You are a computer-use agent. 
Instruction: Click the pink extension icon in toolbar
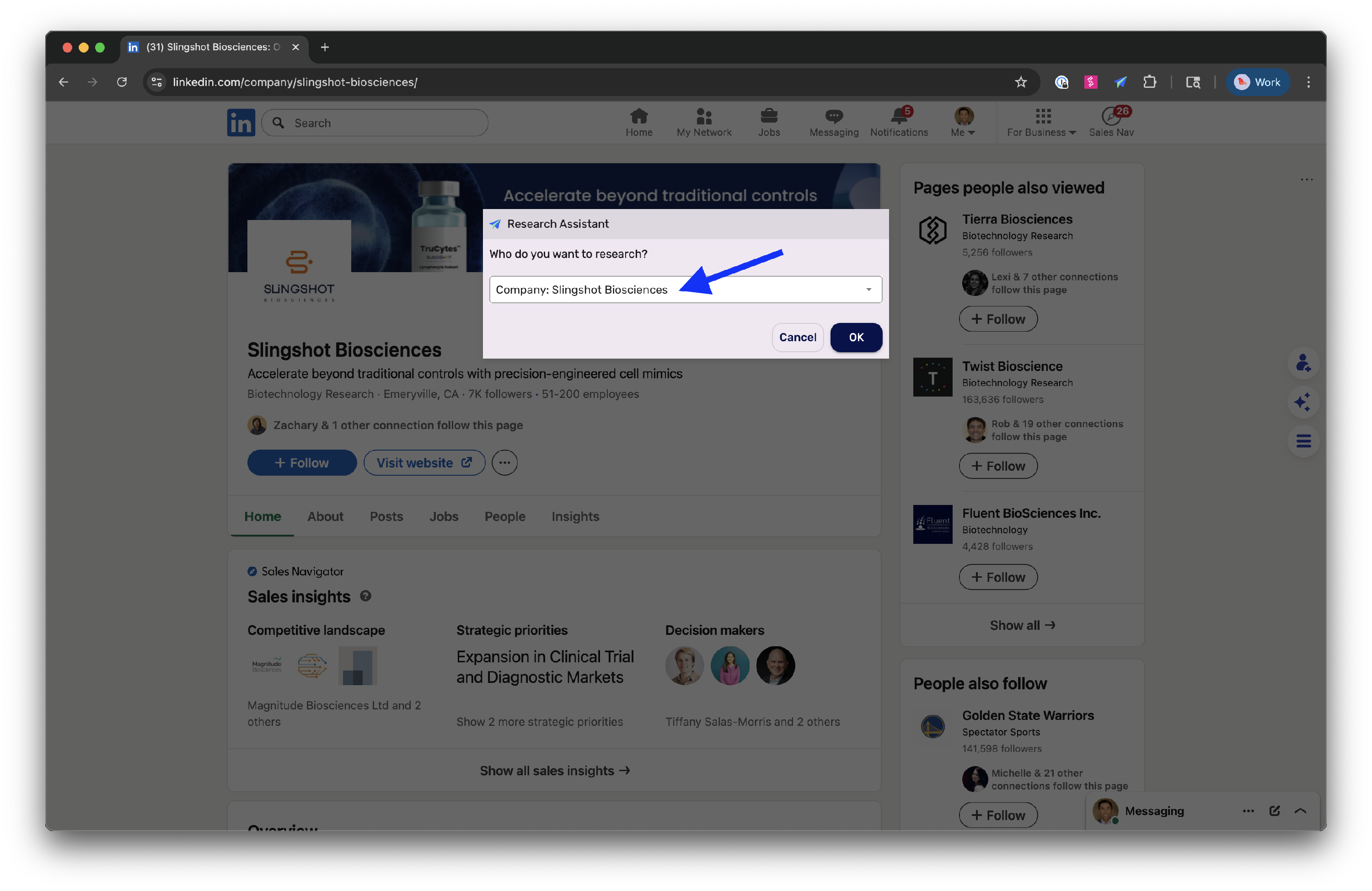[x=1090, y=82]
